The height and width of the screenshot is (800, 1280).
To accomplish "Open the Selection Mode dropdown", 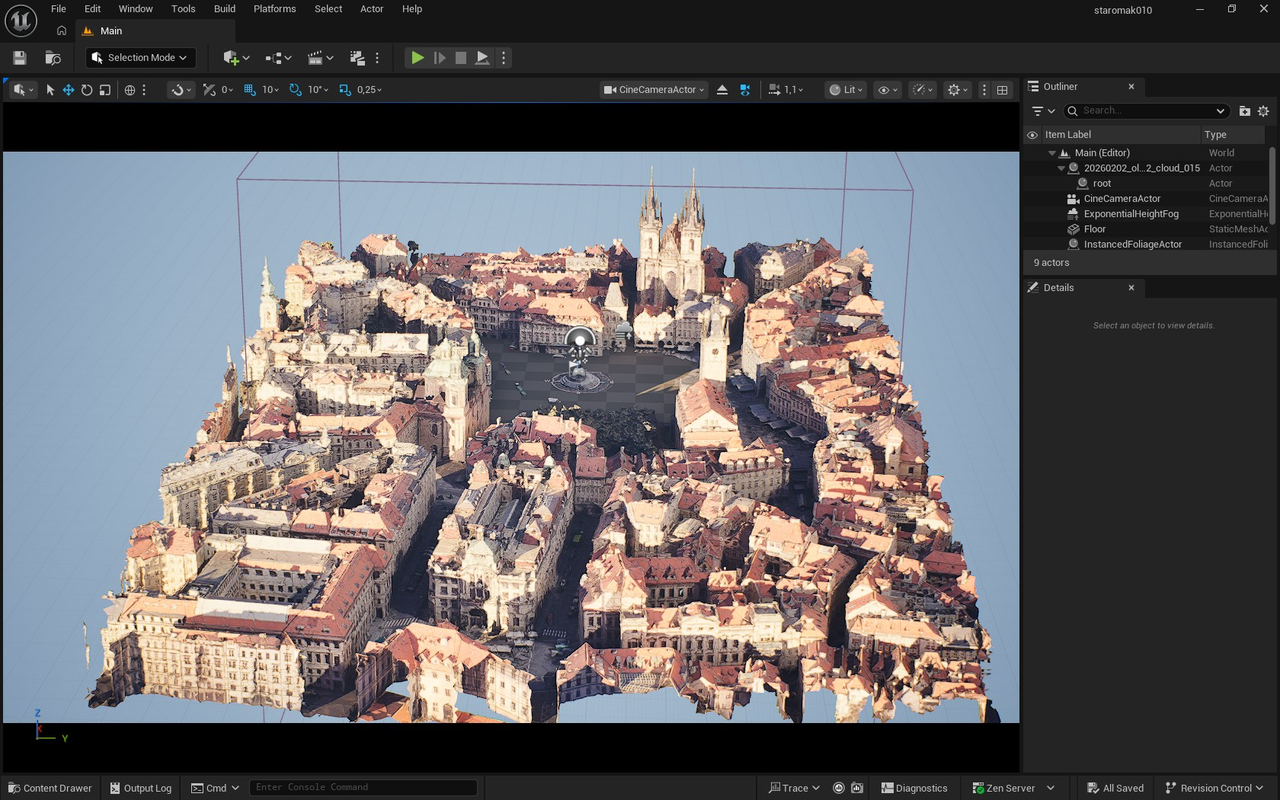I will 140,58.
